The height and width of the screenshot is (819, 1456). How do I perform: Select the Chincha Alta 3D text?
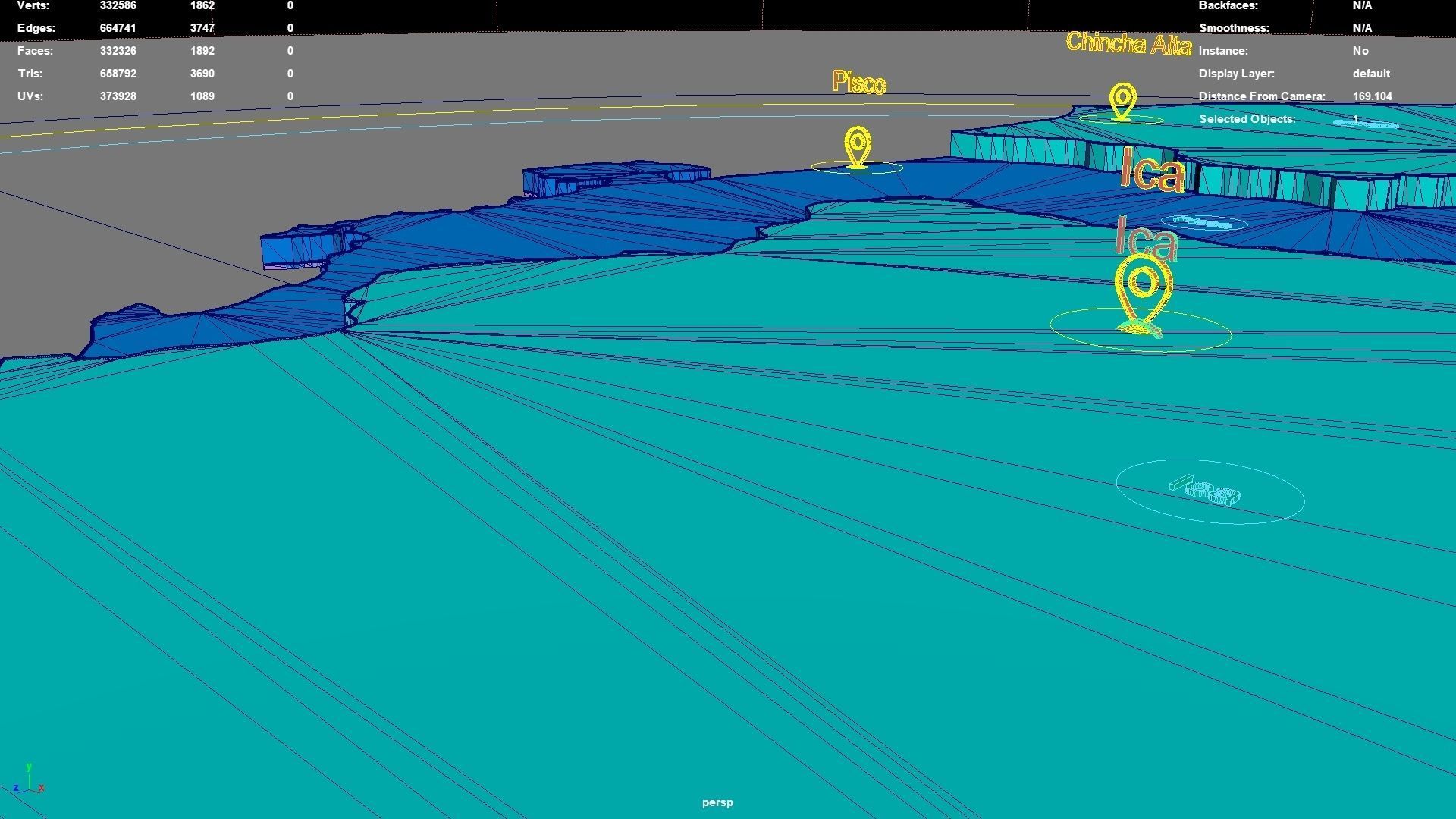pyautogui.click(x=1128, y=43)
